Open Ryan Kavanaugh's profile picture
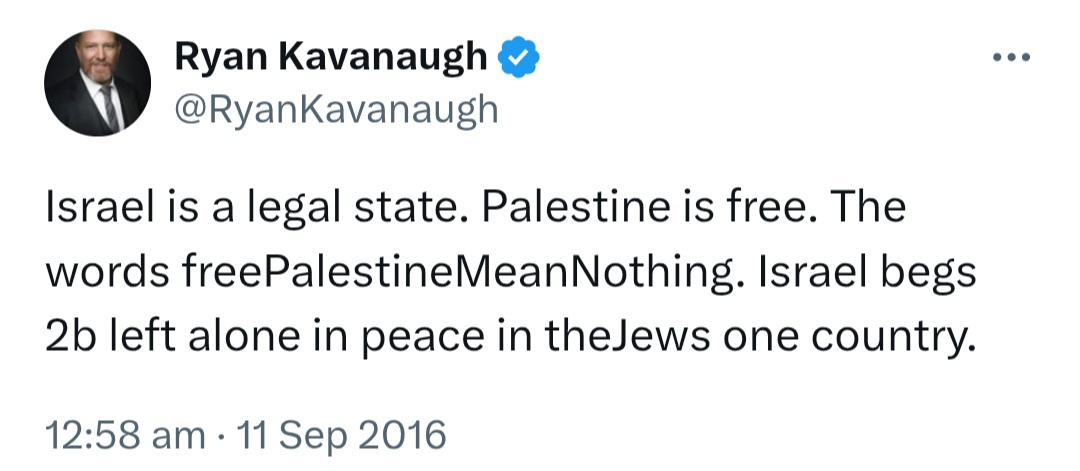The width and height of the screenshot is (1080, 471). pyautogui.click(x=97, y=83)
